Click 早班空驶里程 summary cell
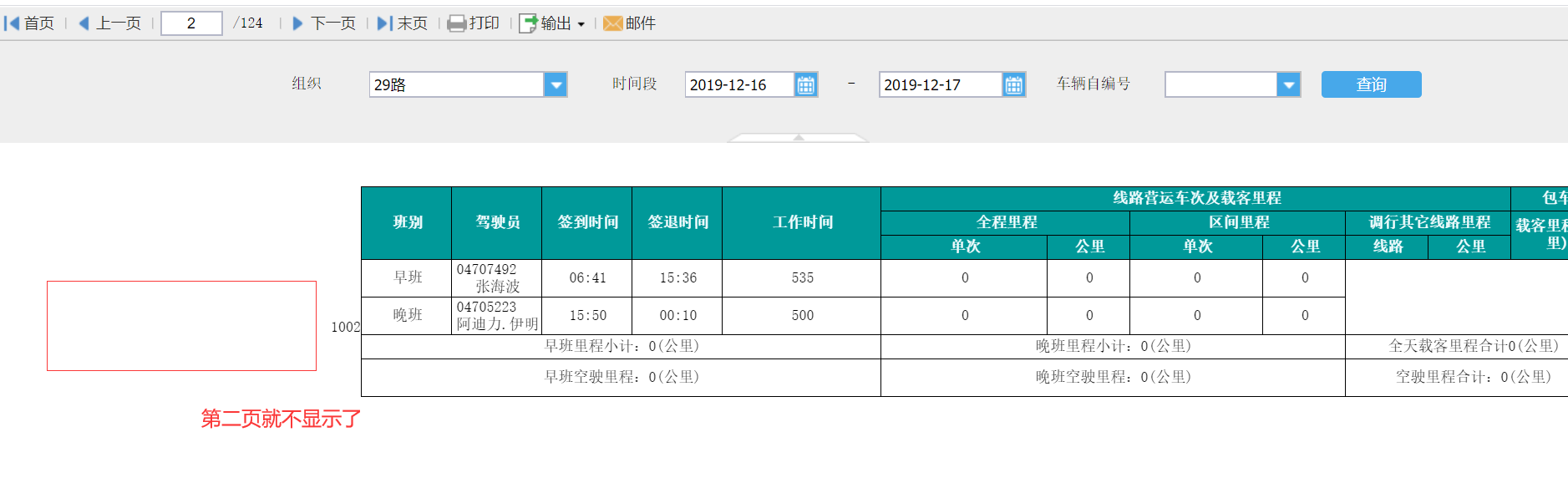Screen dimensions: 1568x478 click(x=622, y=378)
